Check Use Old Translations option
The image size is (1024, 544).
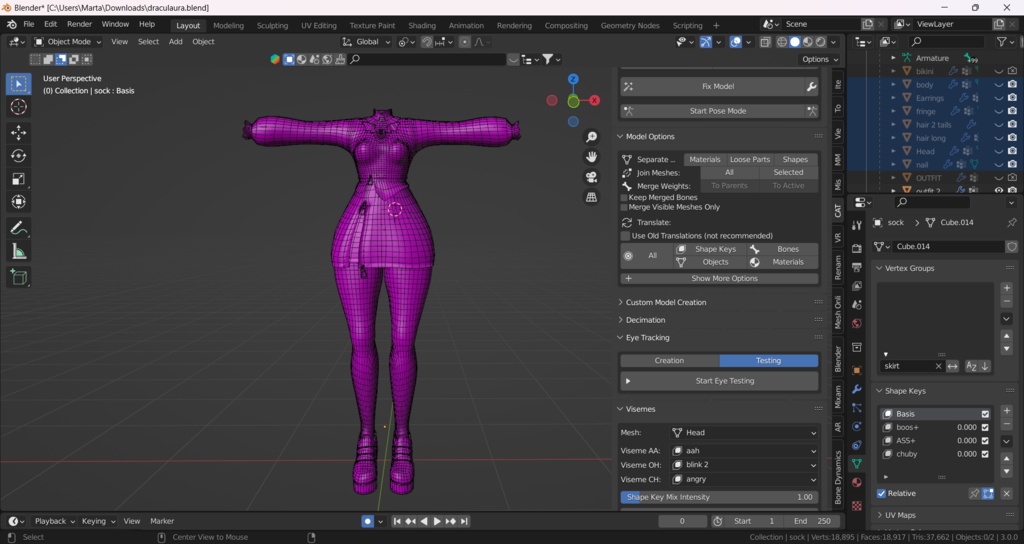(x=626, y=236)
